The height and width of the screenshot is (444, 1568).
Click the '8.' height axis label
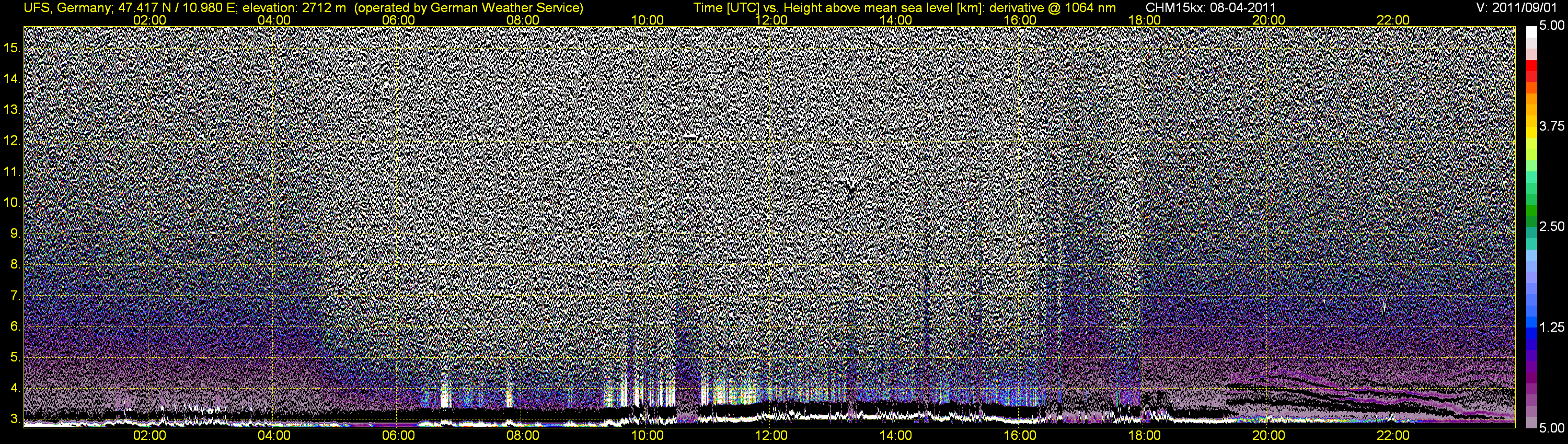[15, 265]
